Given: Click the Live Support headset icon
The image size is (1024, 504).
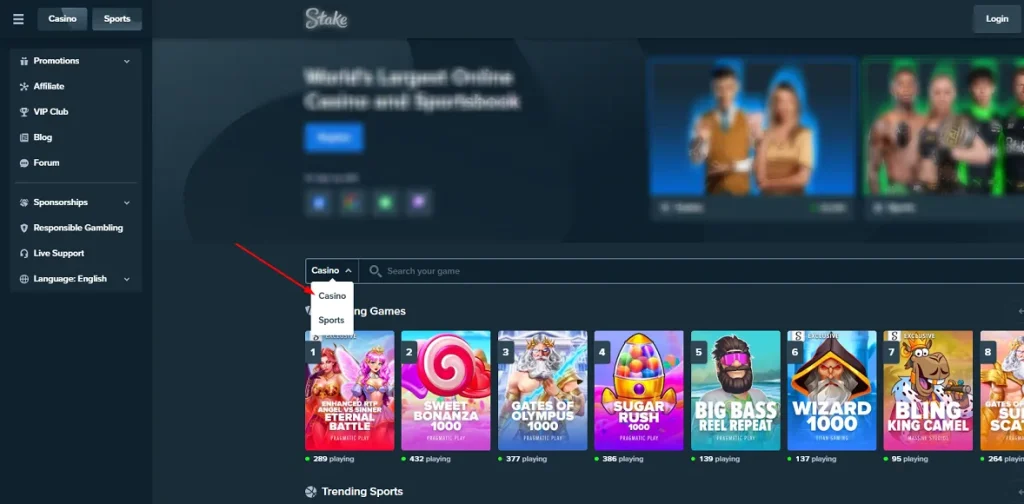Looking at the screenshot, I should pyautogui.click(x=24, y=253).
